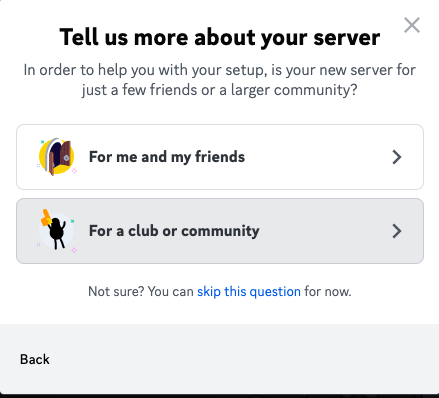Select the For me and my friends label text
This screenshot has height=398, width=439.
(x=167, y=157)
